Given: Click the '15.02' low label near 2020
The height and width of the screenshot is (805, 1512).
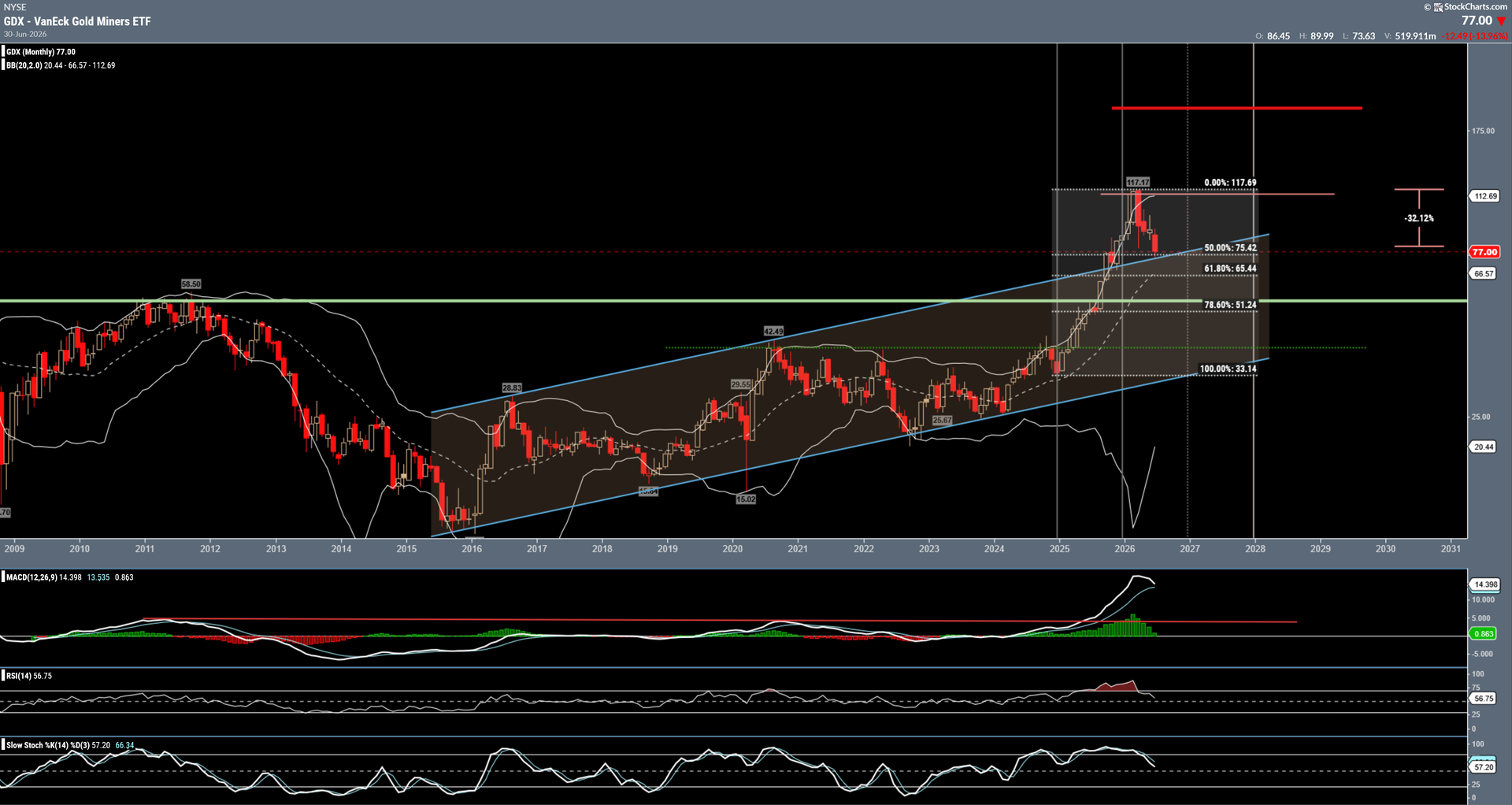Looking at the screenshot, I should pyautogui.click(x=745, y=499).
